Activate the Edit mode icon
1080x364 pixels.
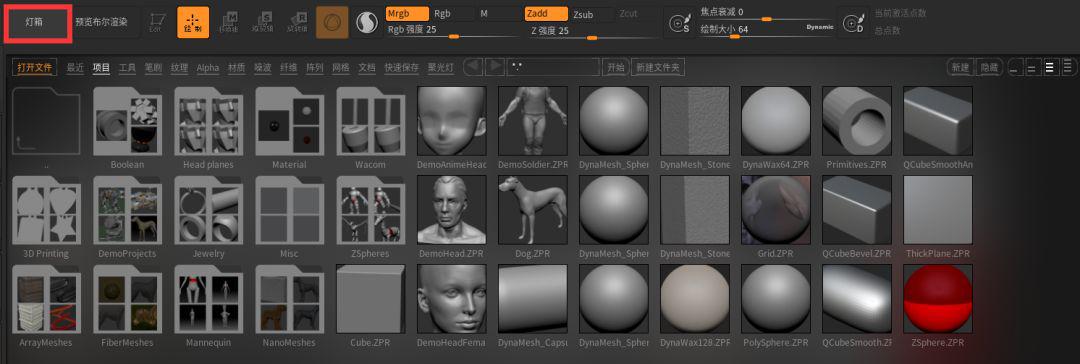[x=157, y=22]
